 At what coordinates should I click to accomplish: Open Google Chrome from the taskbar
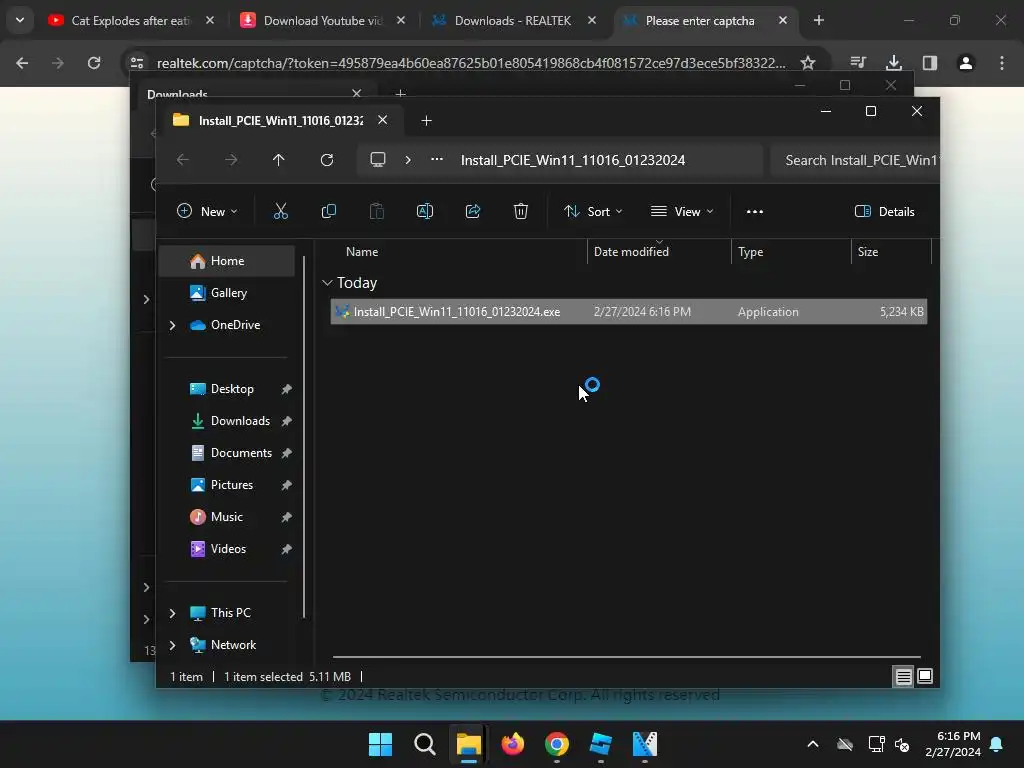556,744
